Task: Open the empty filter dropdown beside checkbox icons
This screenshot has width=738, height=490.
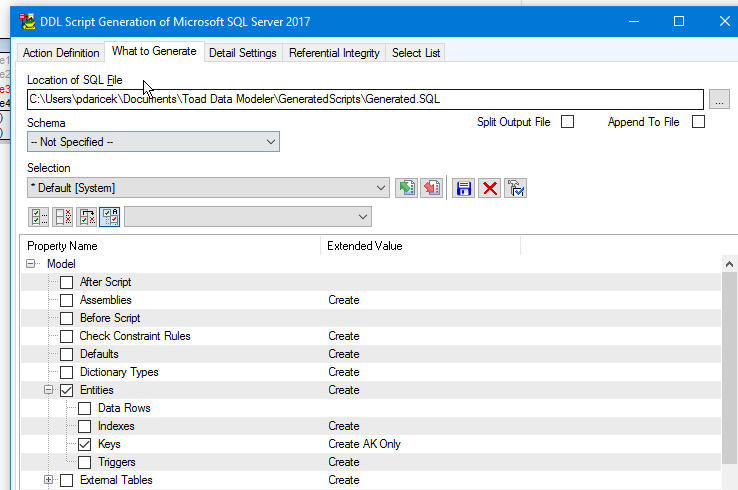Action: click(x=248, y=217)
